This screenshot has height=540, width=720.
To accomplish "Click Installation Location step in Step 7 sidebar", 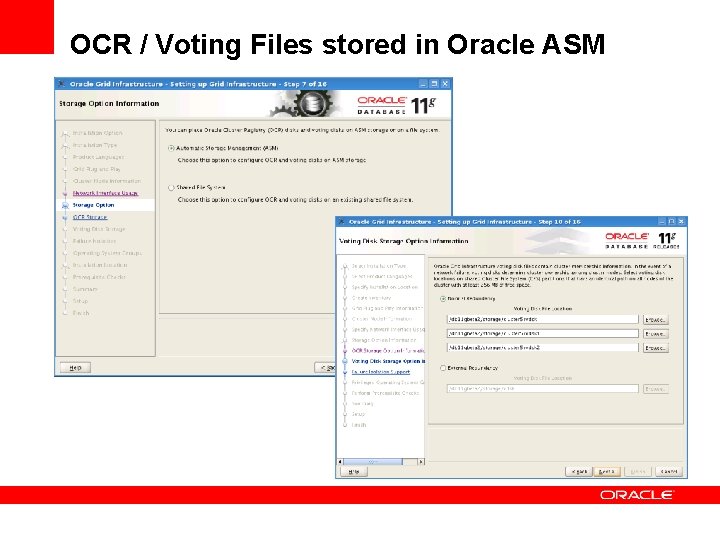I will click(x=100, y=265).
